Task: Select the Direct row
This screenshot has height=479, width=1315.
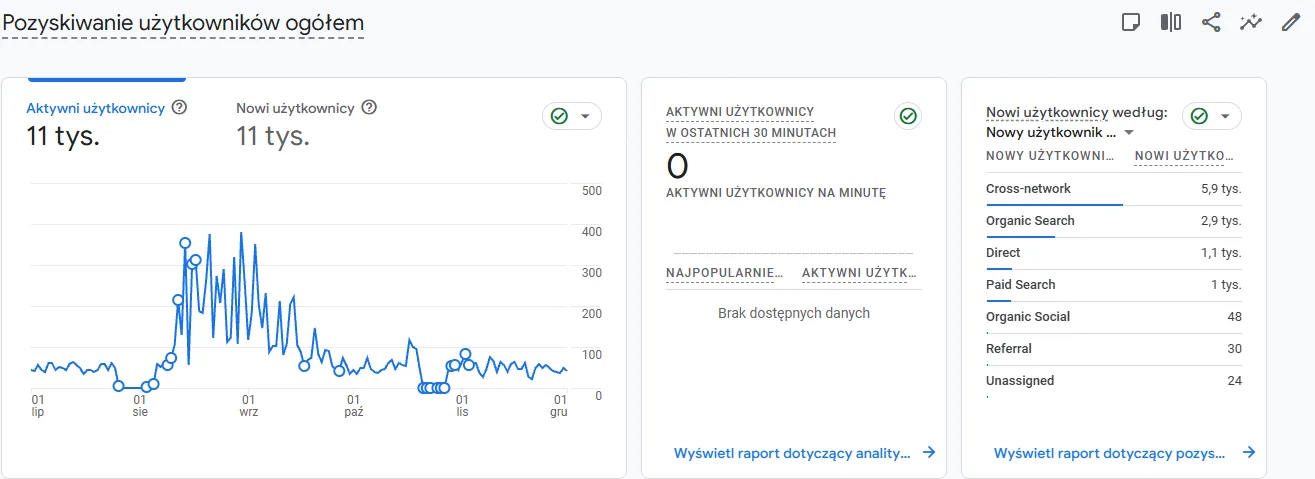Action: [x=1114, y=253]
